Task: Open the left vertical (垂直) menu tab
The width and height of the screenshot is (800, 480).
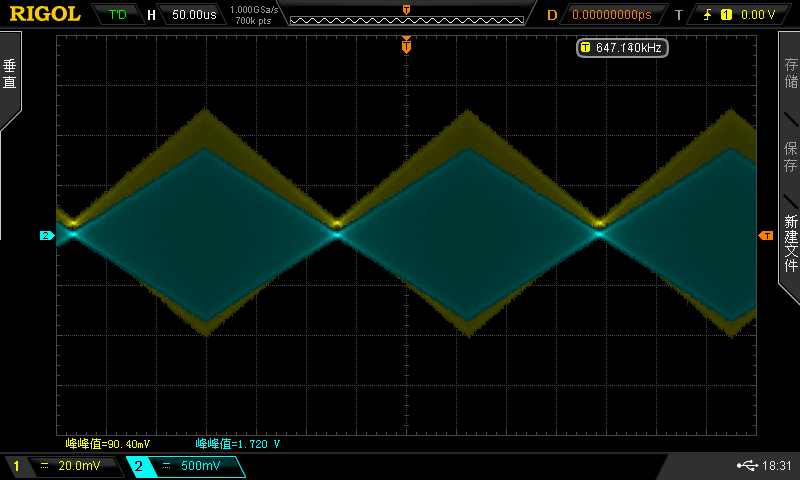Action: pos(10,74)
